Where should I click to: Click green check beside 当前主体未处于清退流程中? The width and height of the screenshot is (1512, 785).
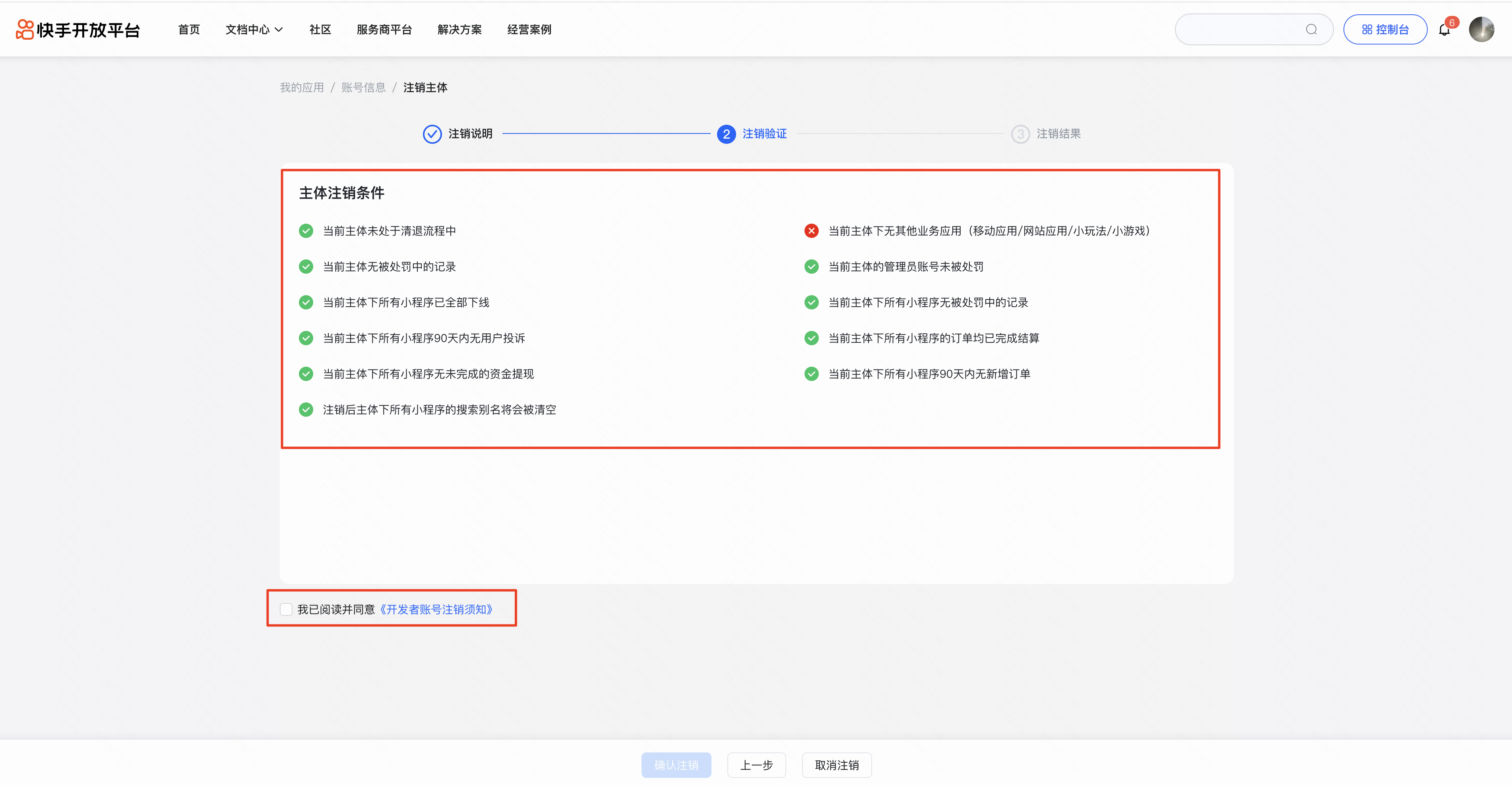[x=306, y=231]
